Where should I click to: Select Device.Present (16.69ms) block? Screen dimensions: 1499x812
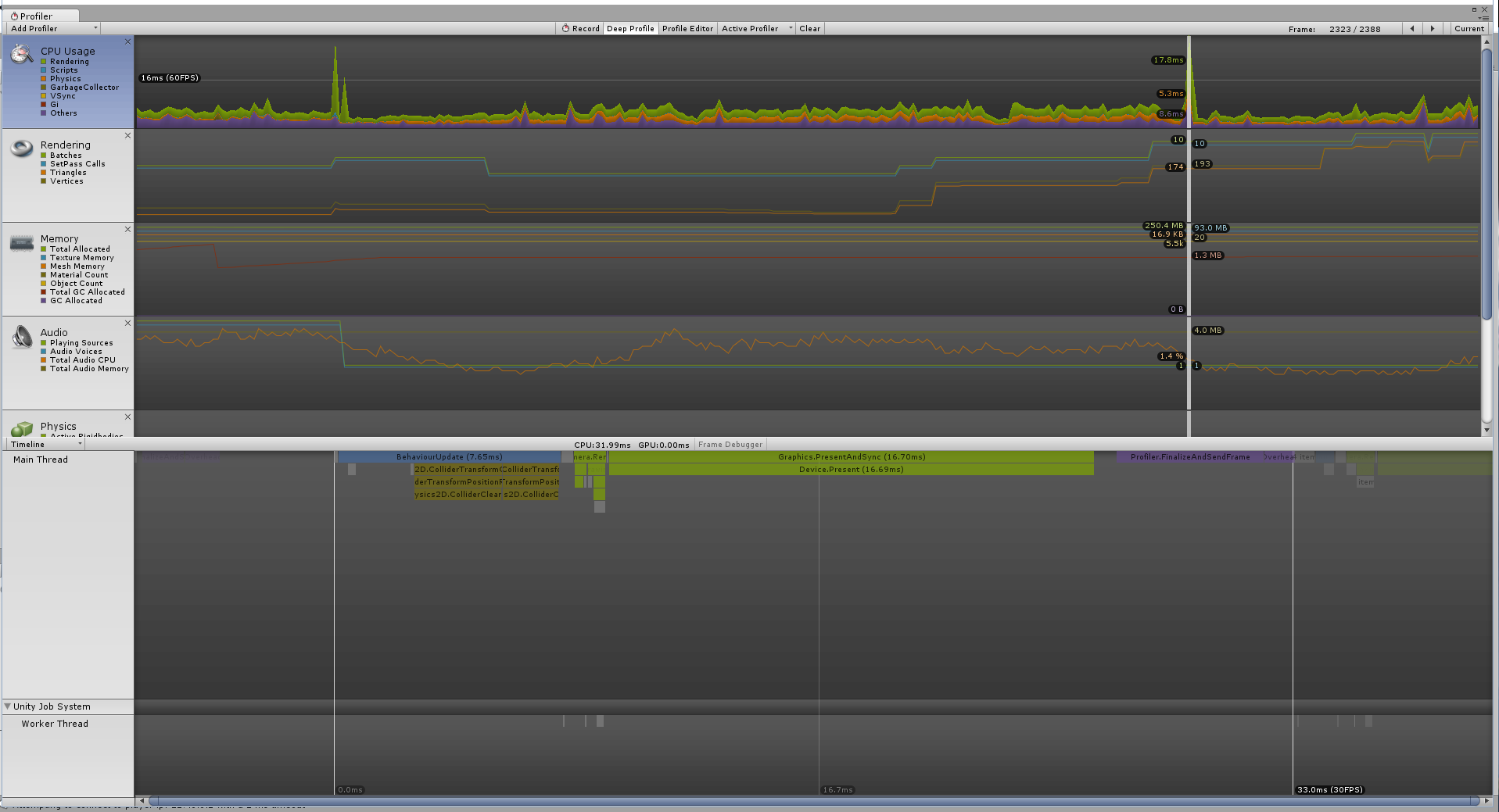coord(852,470)
